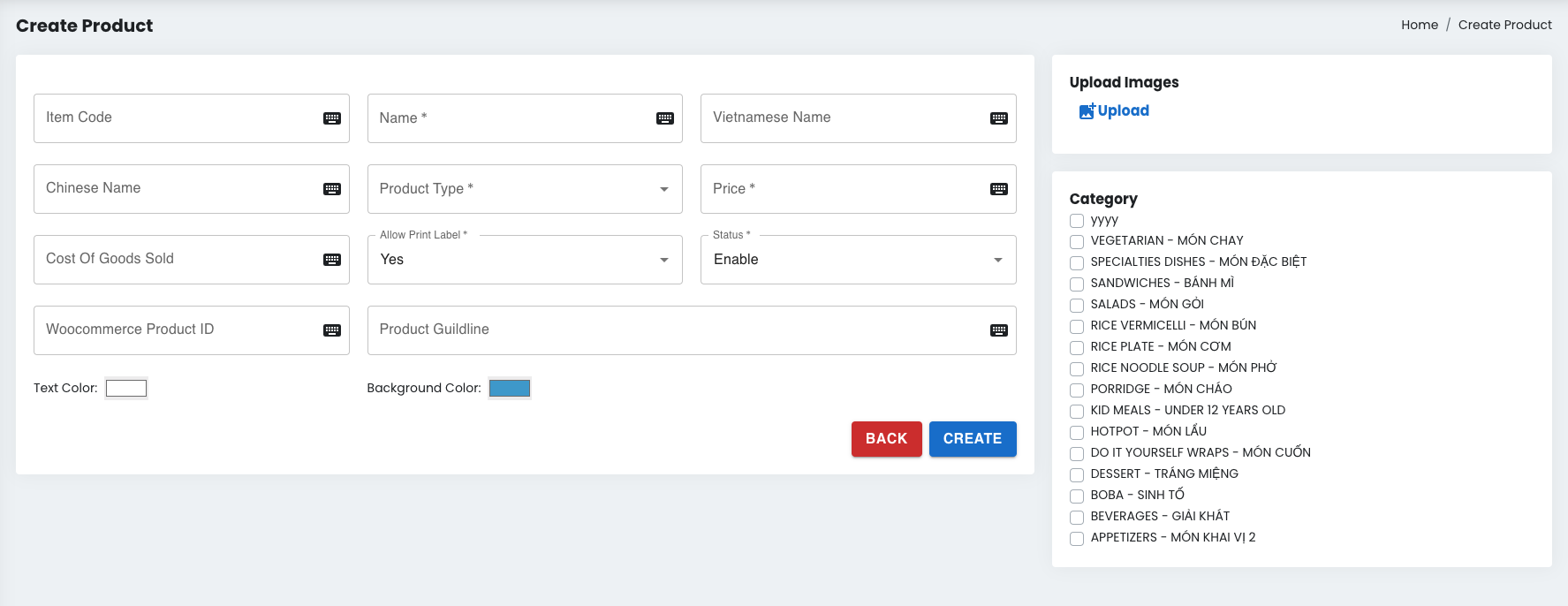1568x606 pixels.
Task: Click the Upload images link
Action: pyautogui.click(x=1114, y=111)
